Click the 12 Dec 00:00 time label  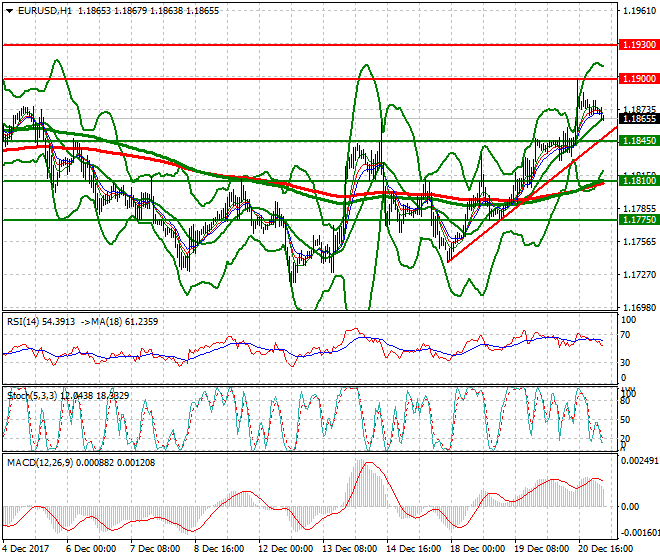tap(285, 549)
